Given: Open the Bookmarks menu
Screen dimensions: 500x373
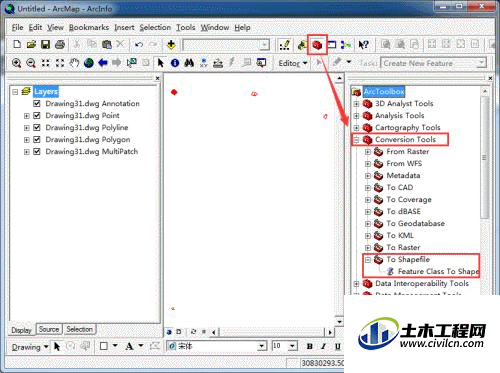Looking at the screenshot, I should (x=89, y=27).
